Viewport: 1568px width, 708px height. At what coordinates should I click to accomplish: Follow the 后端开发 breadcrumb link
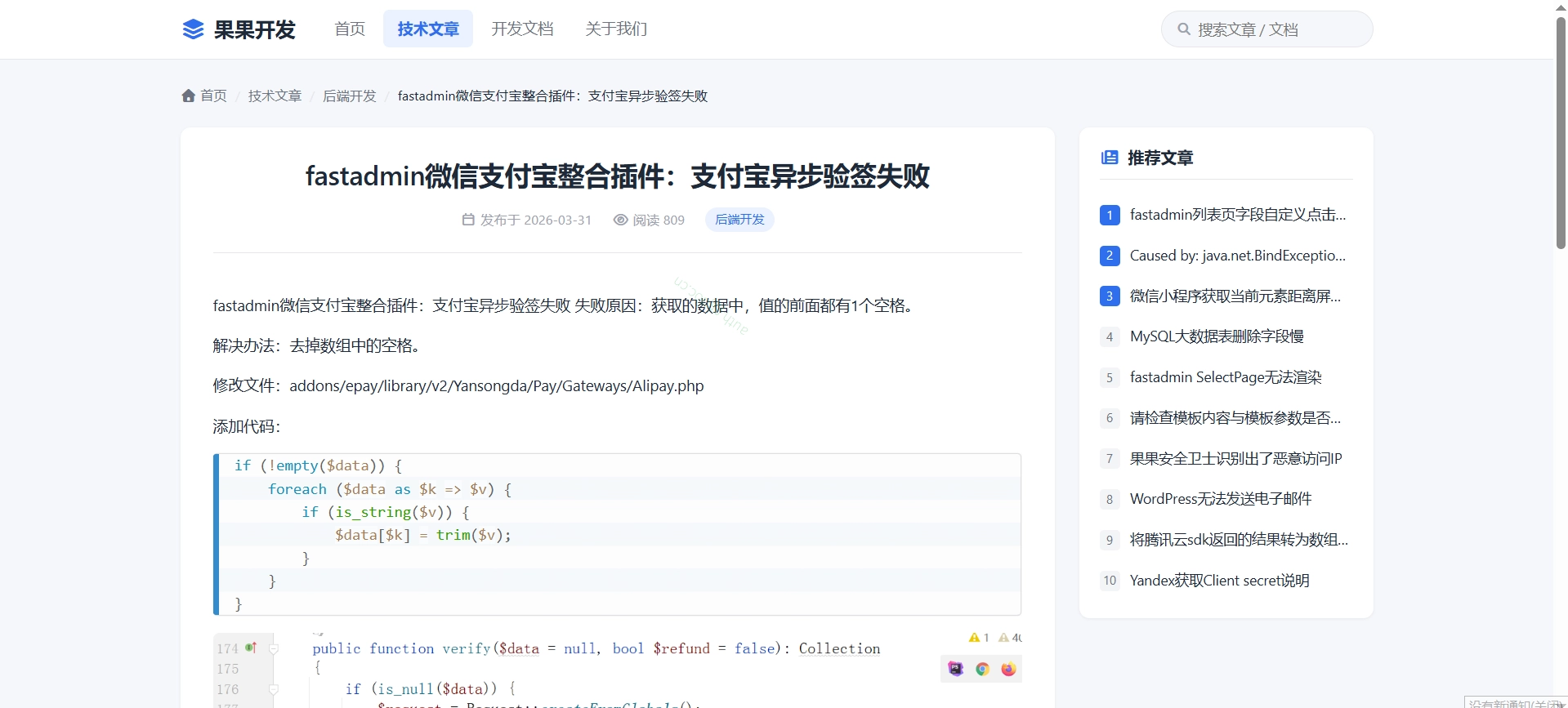pos(350,96)
